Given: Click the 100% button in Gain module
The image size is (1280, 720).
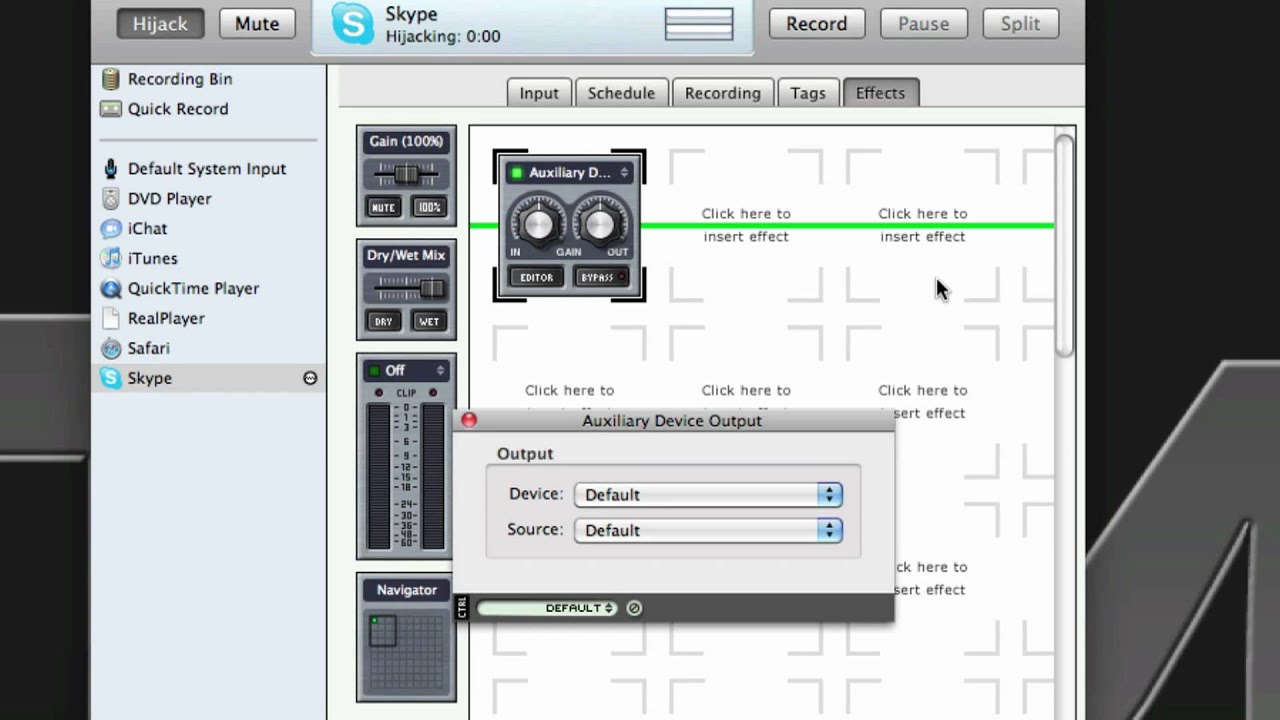Looking at the screenshot, I should pos(429,208).
